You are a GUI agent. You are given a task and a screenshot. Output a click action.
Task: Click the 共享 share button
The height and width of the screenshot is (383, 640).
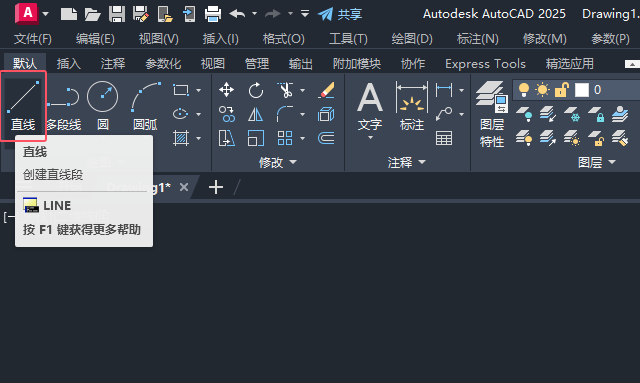coord(340,14)
